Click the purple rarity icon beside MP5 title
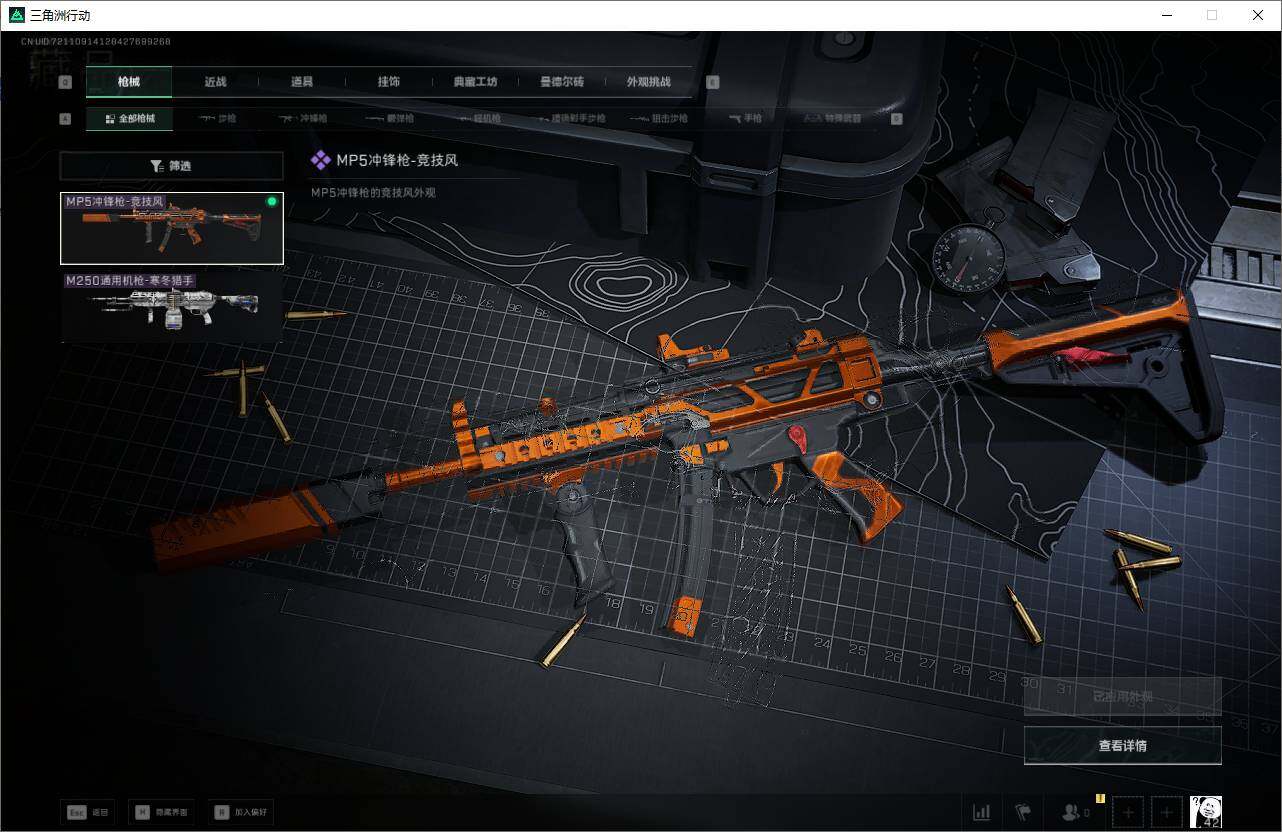1282x832 pixels. point(321,160)
